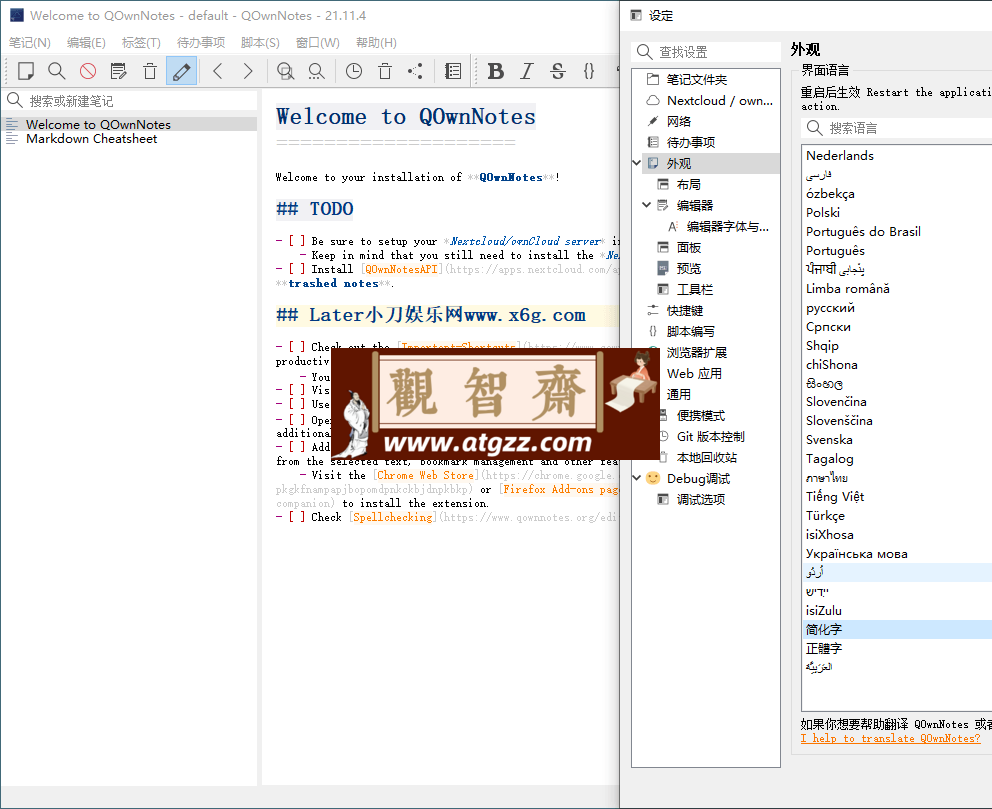The height and width of the screenshot is (809, 992).
Task: Click the find note magnifier toolbar icon
Action: 57,71
